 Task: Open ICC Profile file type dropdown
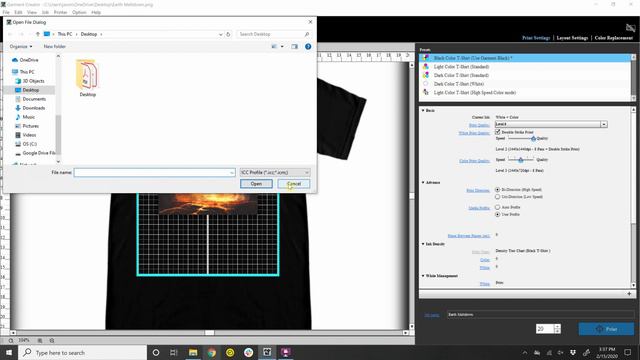pos(275,172)
